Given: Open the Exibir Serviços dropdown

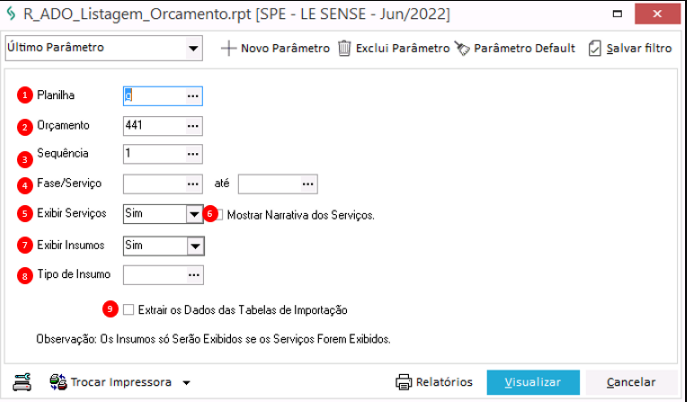Looking at the screenshot, I should pos(194,214).
